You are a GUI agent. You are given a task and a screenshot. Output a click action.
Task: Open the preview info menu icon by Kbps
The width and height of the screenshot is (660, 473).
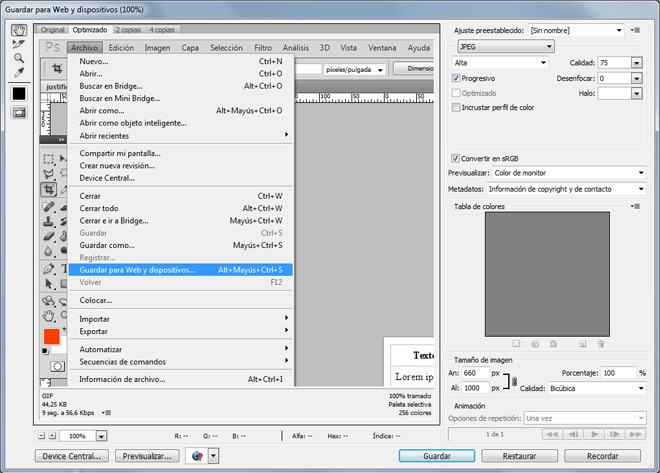(106, 413)
